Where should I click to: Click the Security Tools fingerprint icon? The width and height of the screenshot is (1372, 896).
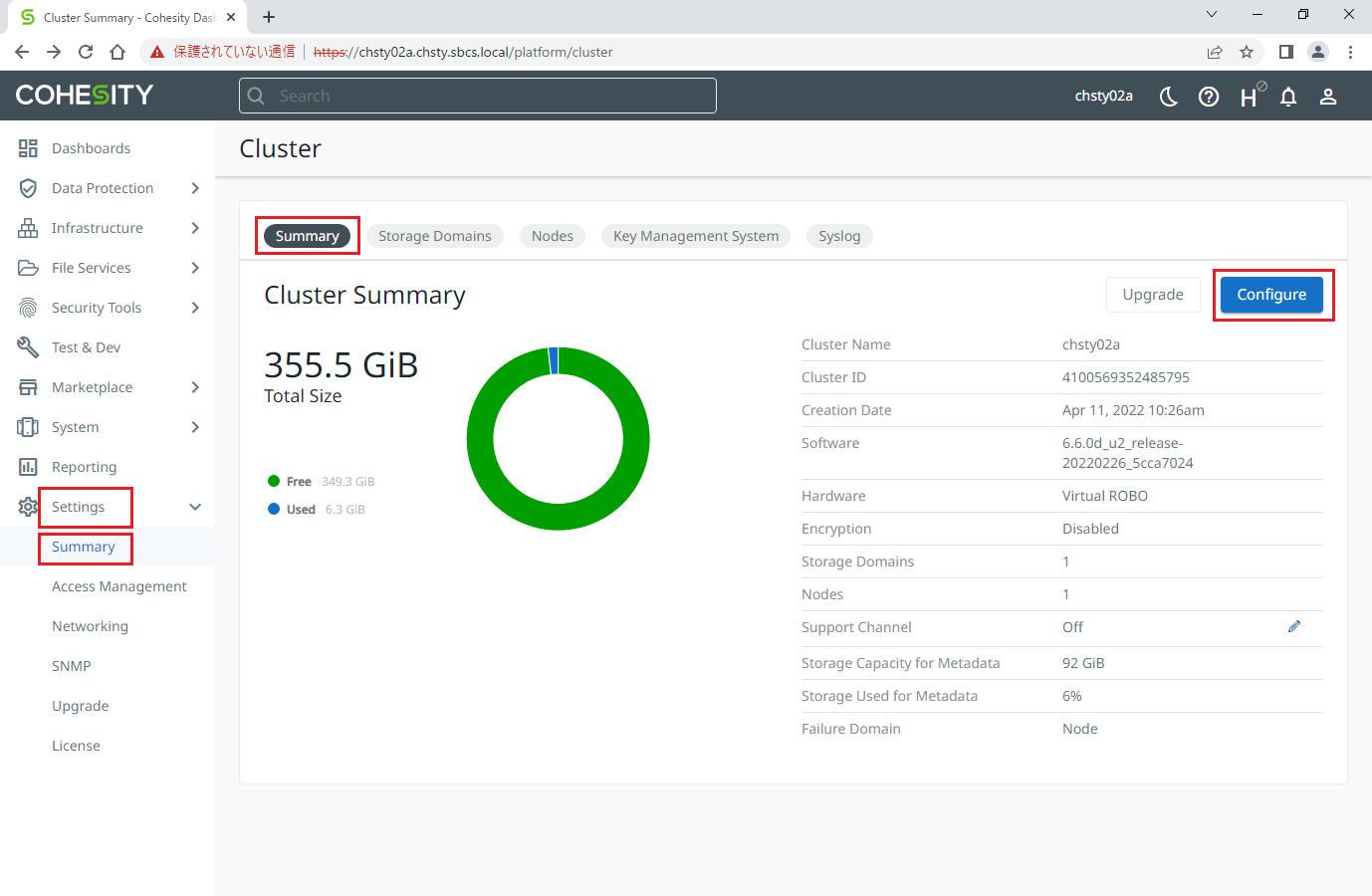tap(28, 308)
